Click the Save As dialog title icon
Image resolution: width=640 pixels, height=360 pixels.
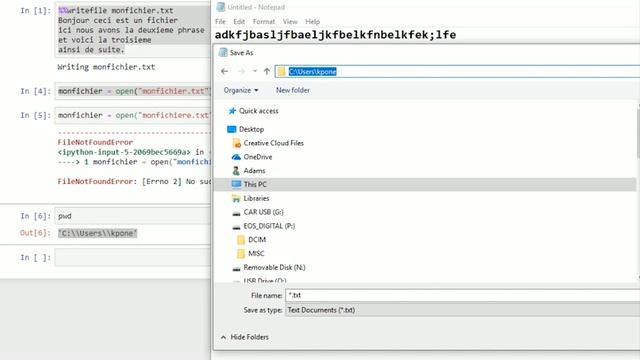coord(223,53)
